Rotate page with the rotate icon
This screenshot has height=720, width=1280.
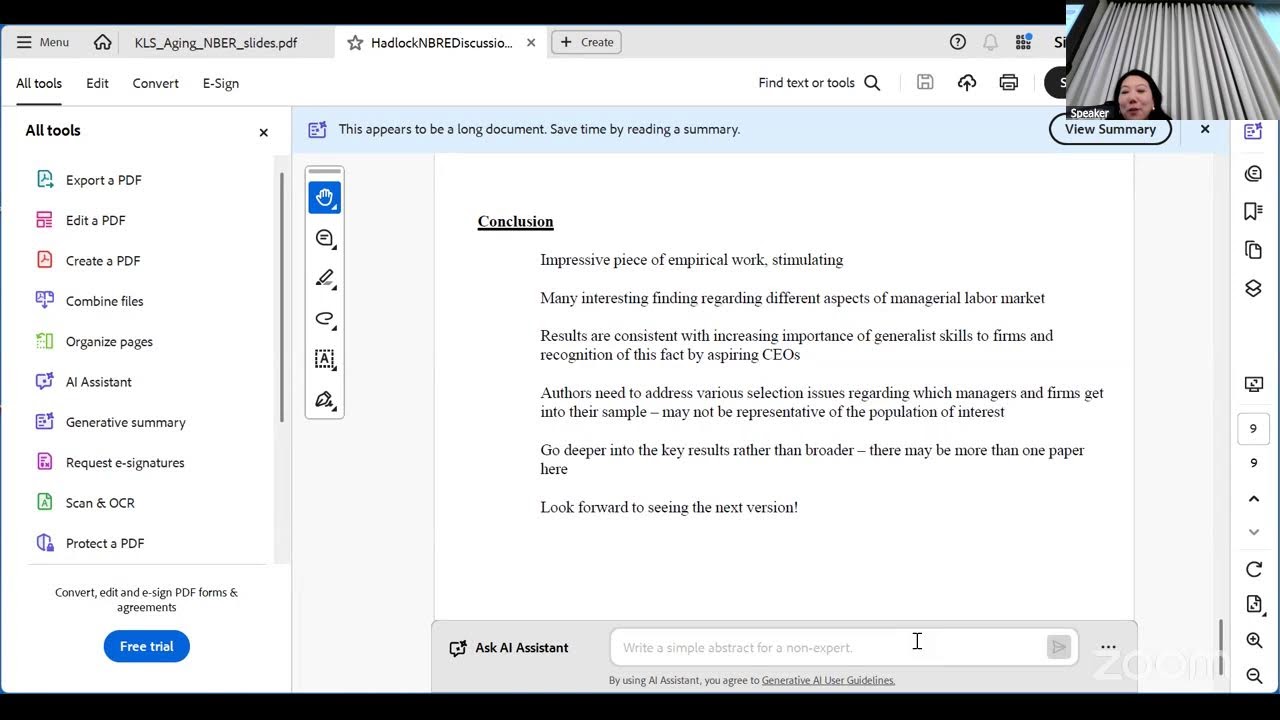(x=1254, y=569)
